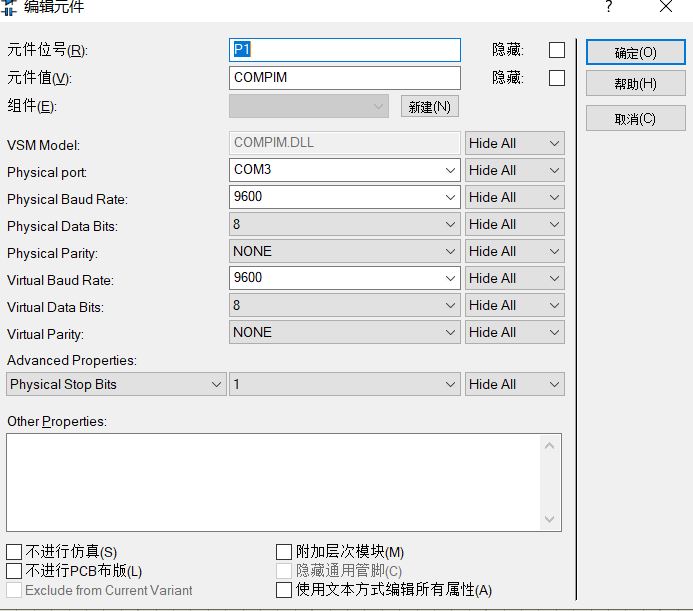Image resolution: width=693 pixels, height=611 pixels.
Task: Click the 元件值 field containing COMPIM
Action: pos(345,78)
